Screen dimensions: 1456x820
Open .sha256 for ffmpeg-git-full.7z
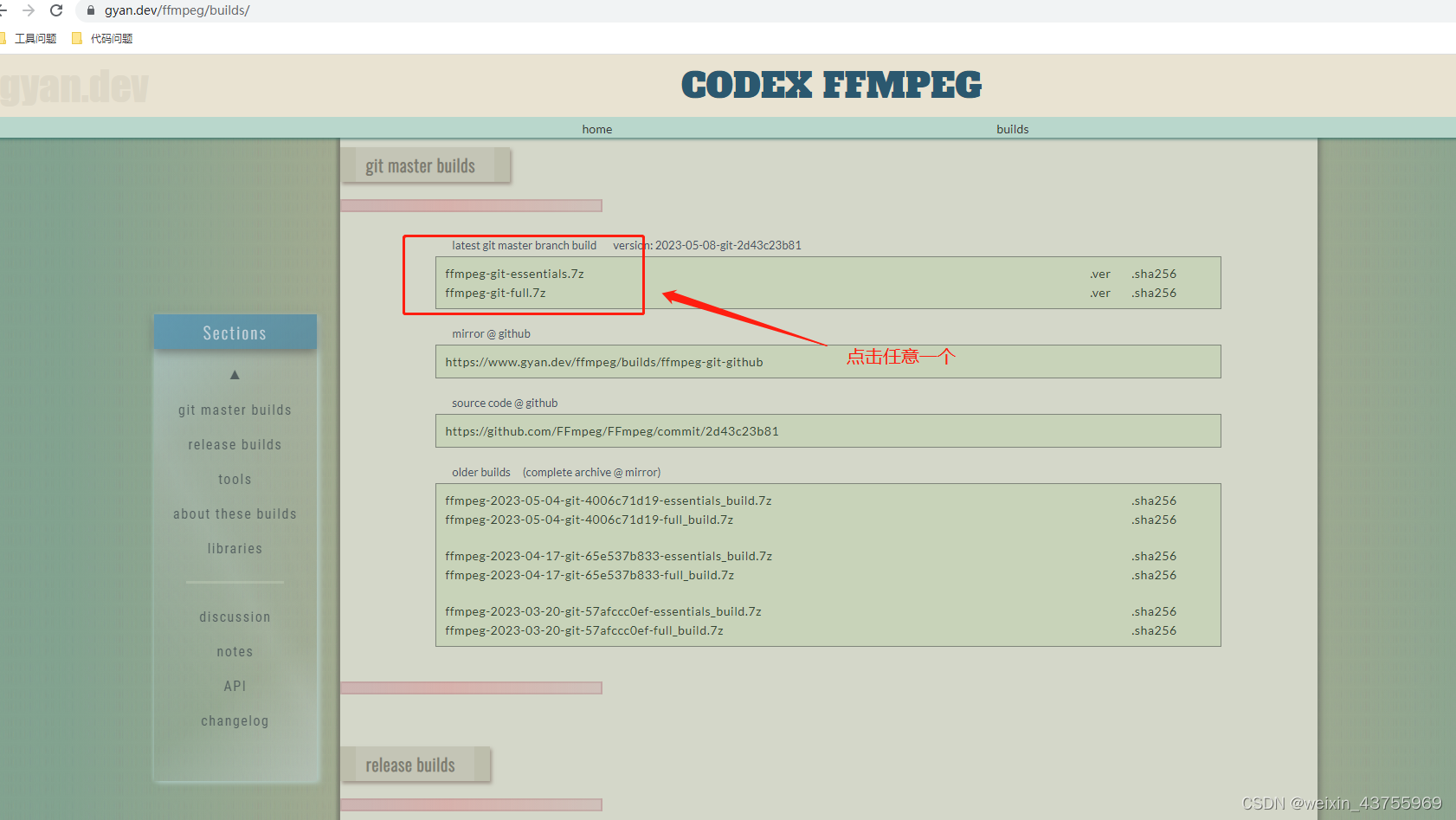[1154, 293]
